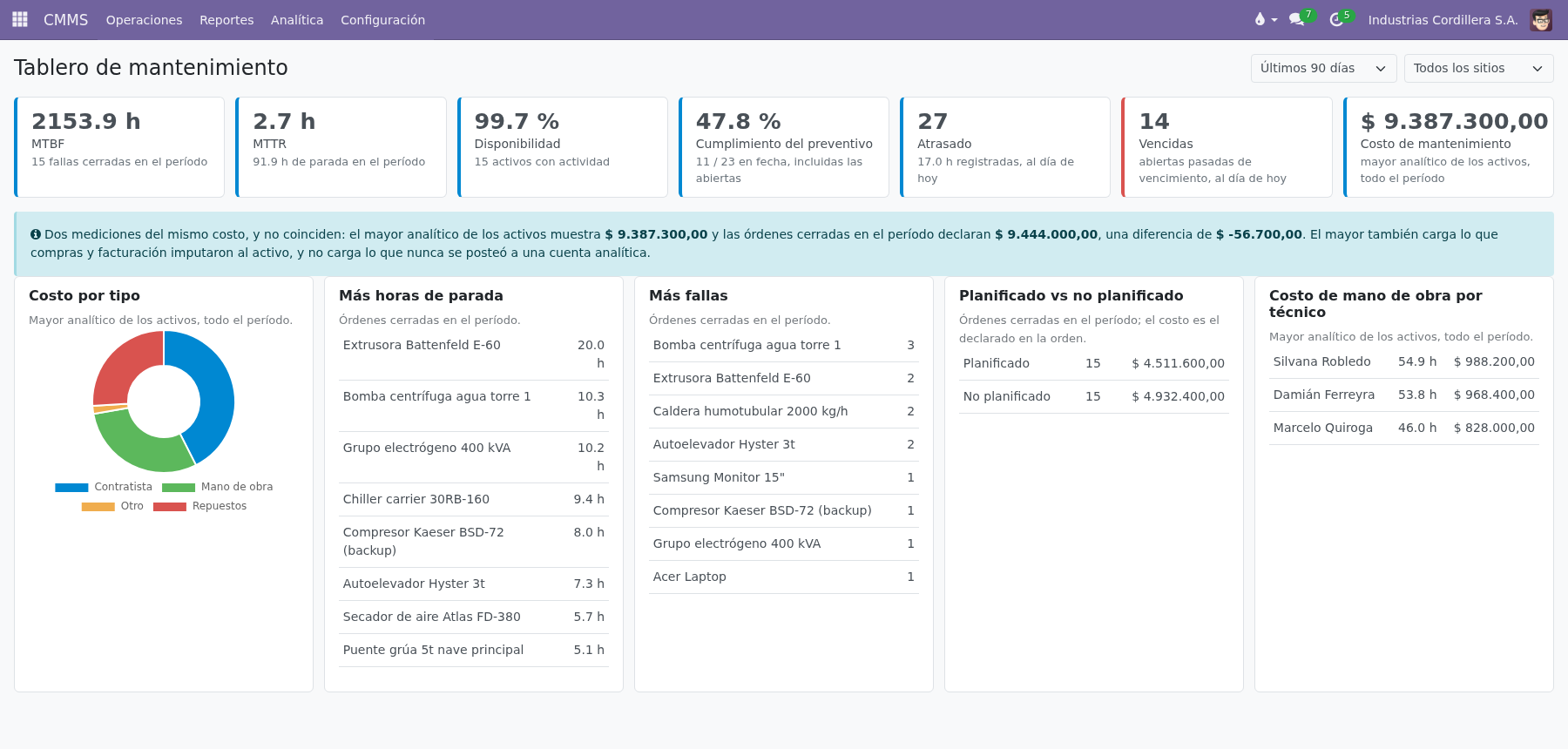Open the Configuración menu

coord(382,19)
